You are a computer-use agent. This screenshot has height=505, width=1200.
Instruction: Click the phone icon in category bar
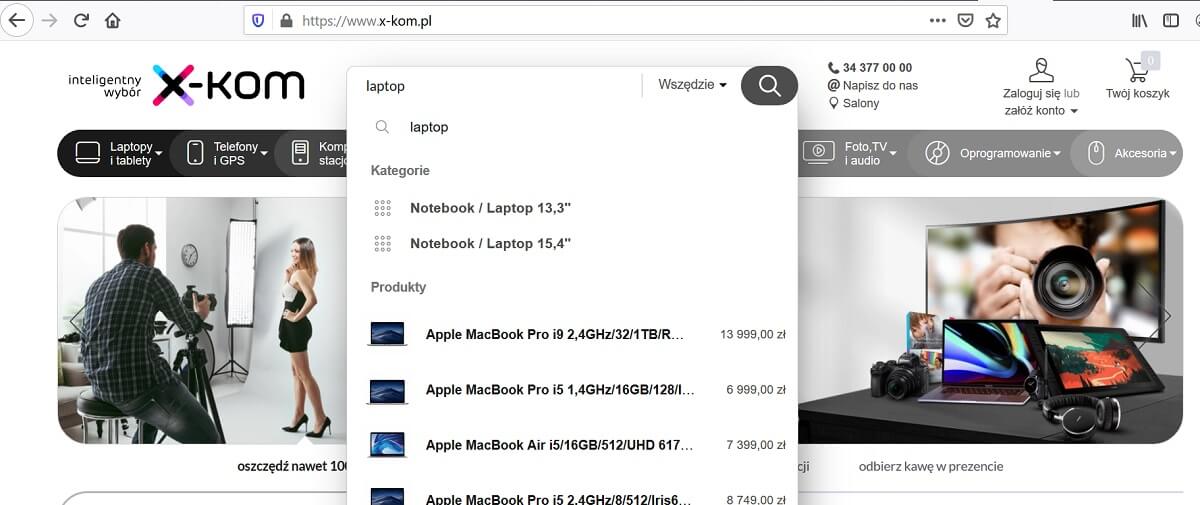click(x=195, y=153)
